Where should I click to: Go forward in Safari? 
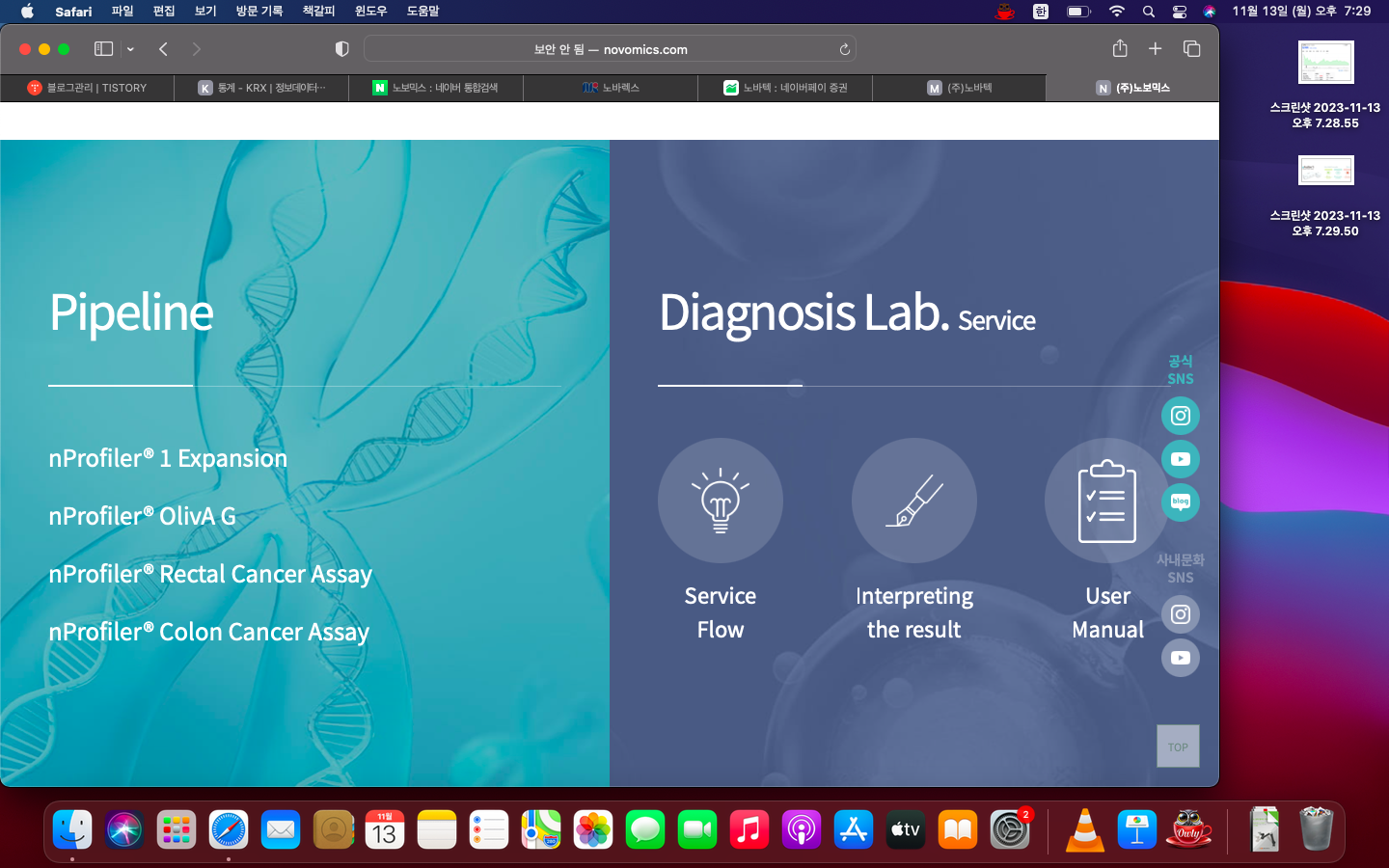[x=197, y=49]
